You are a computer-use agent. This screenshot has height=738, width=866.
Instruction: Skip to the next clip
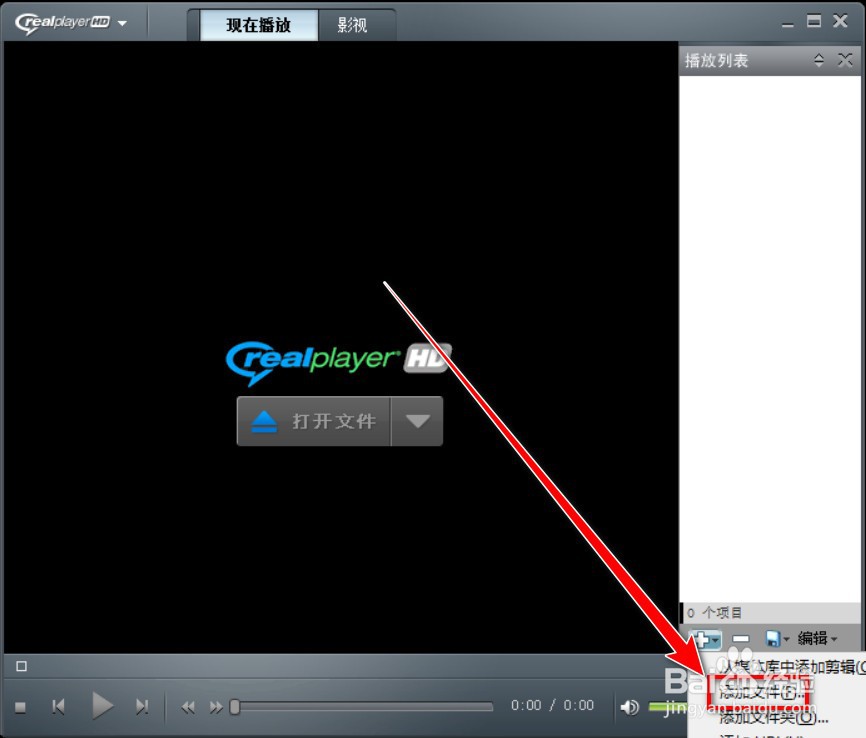(142, 707)
